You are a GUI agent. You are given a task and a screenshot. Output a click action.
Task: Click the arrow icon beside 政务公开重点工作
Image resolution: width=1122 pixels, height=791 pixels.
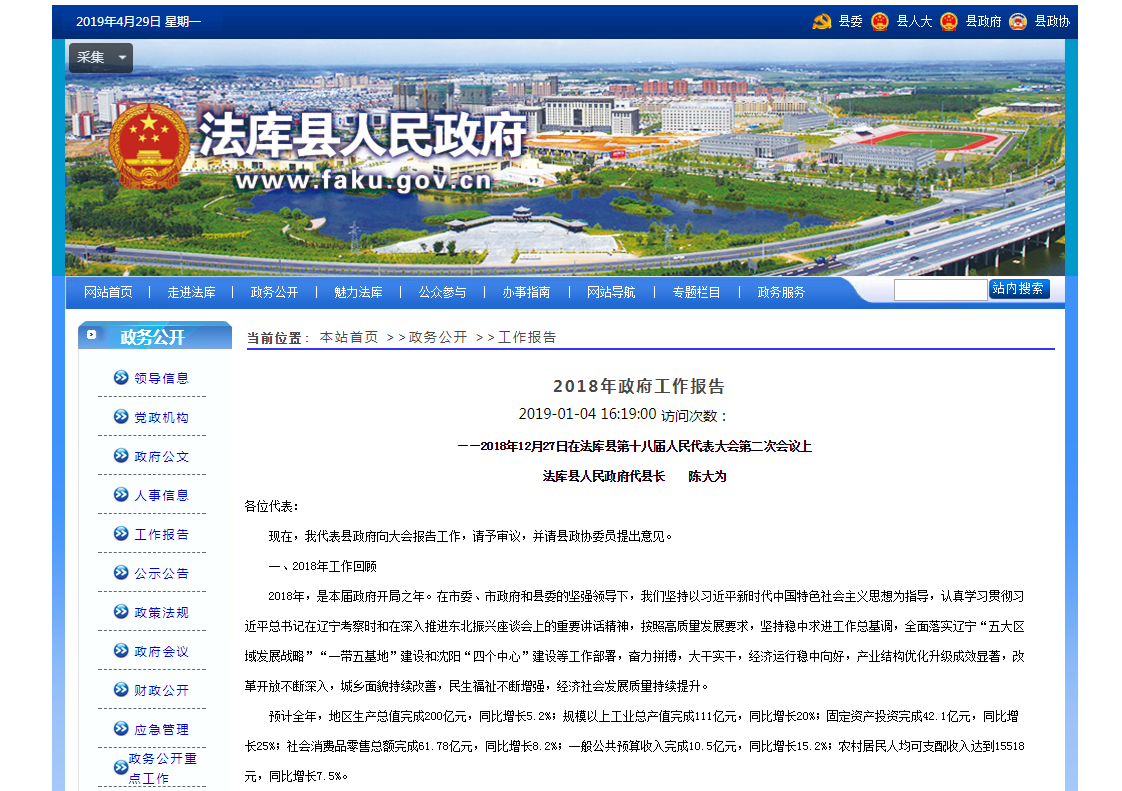tap(121, 767)
